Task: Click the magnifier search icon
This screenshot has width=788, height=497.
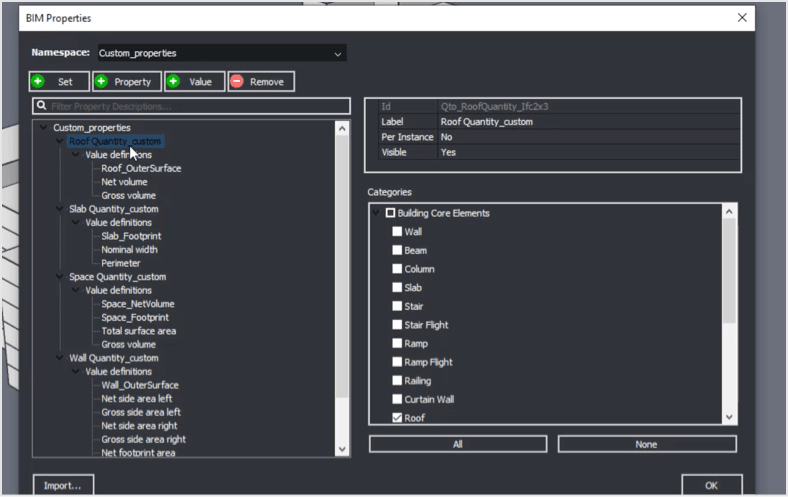Action: [x=42, y=106]
